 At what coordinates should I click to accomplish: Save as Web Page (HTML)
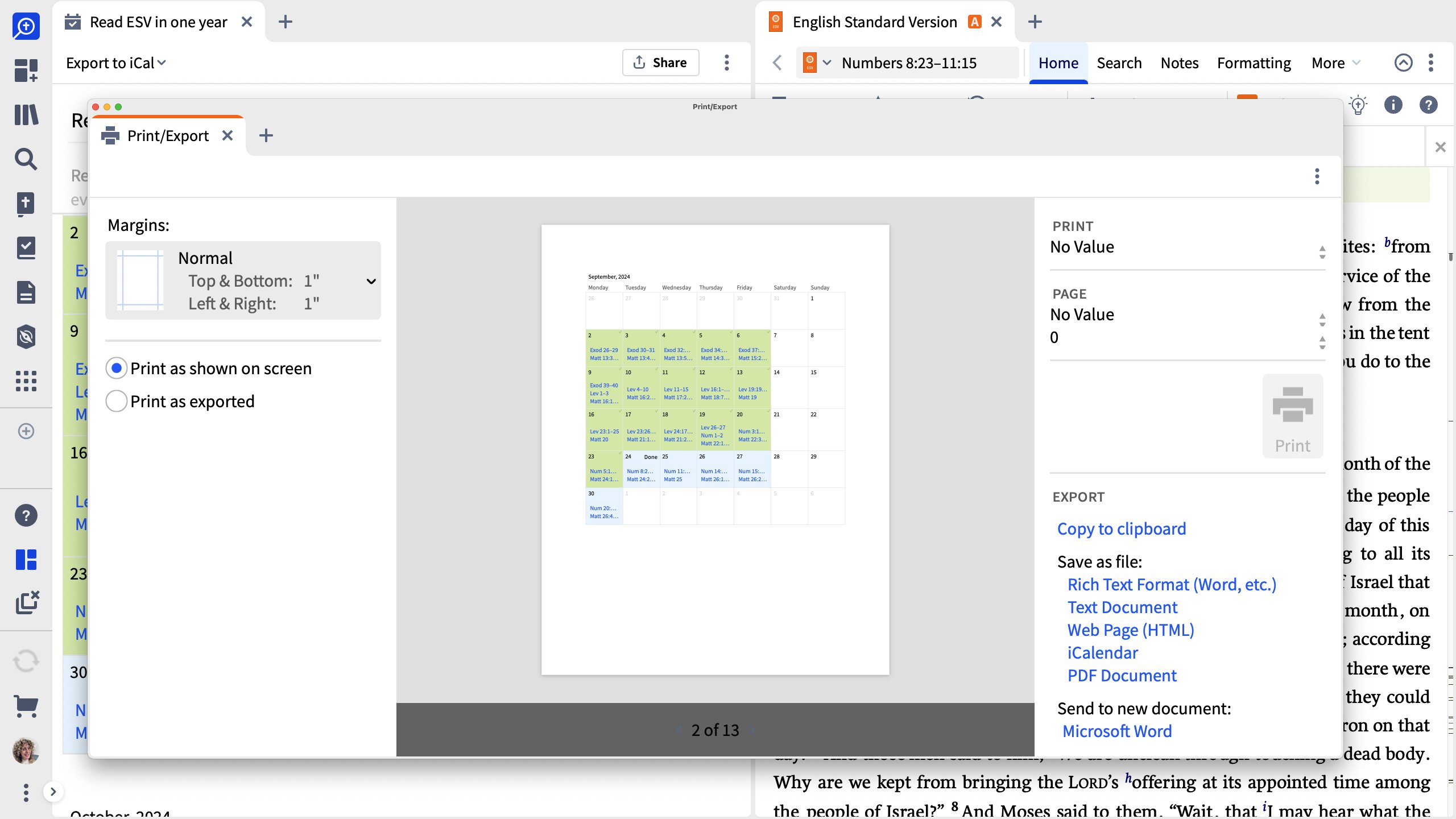point(1131,630)
